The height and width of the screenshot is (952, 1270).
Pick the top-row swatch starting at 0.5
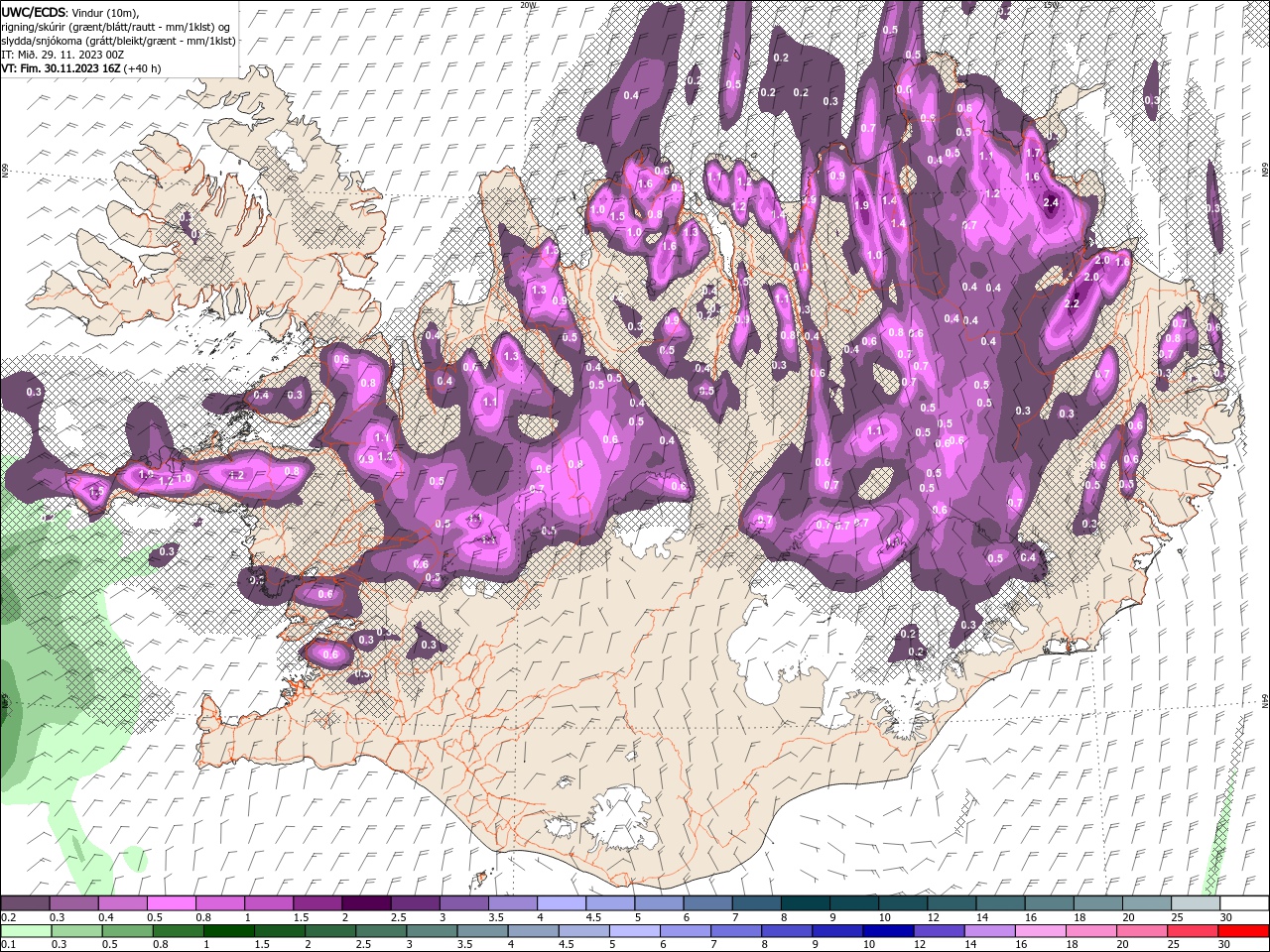(171, 903)
